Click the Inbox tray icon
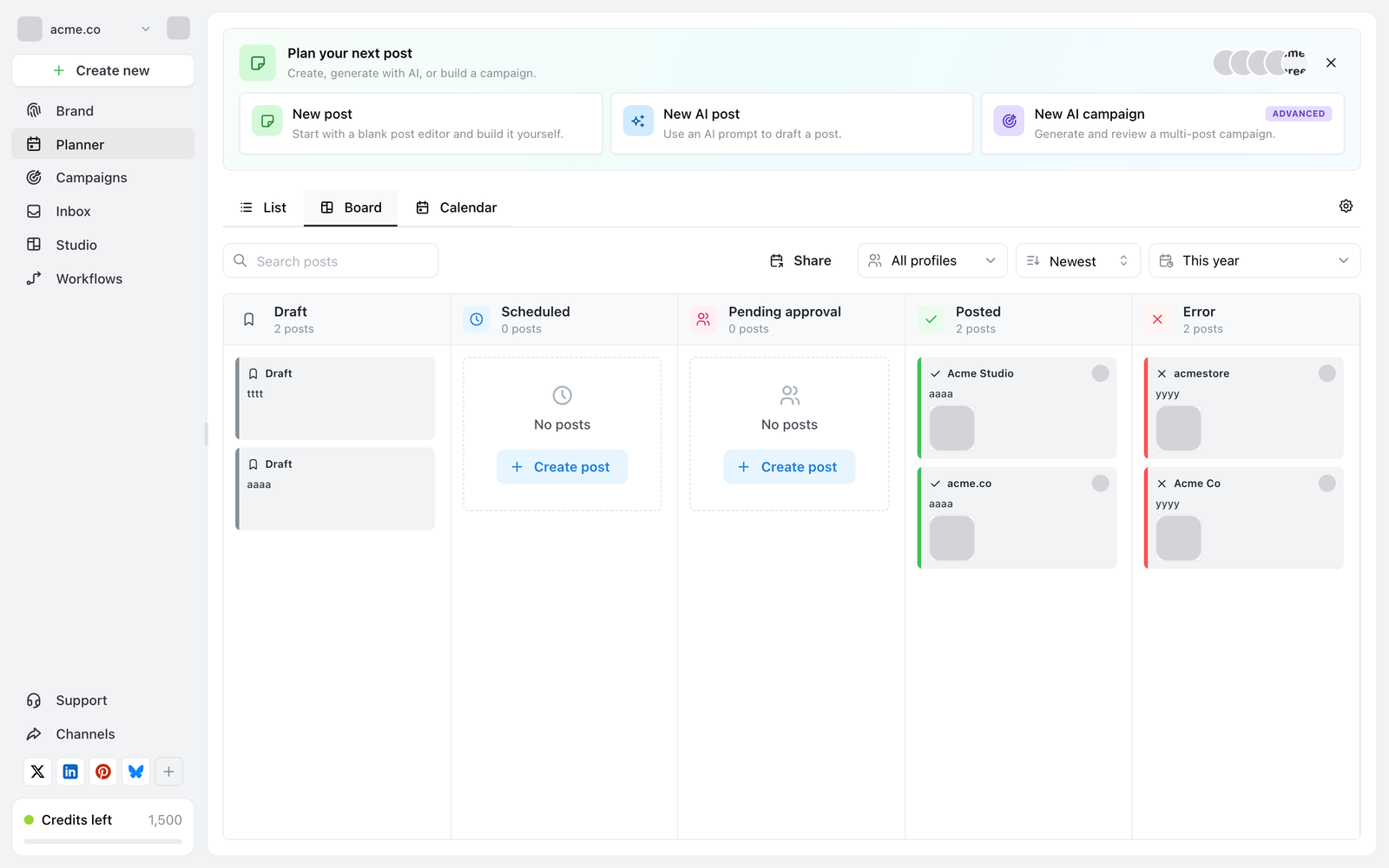This screenshot has width=1389, height=868. pos(34,211)
